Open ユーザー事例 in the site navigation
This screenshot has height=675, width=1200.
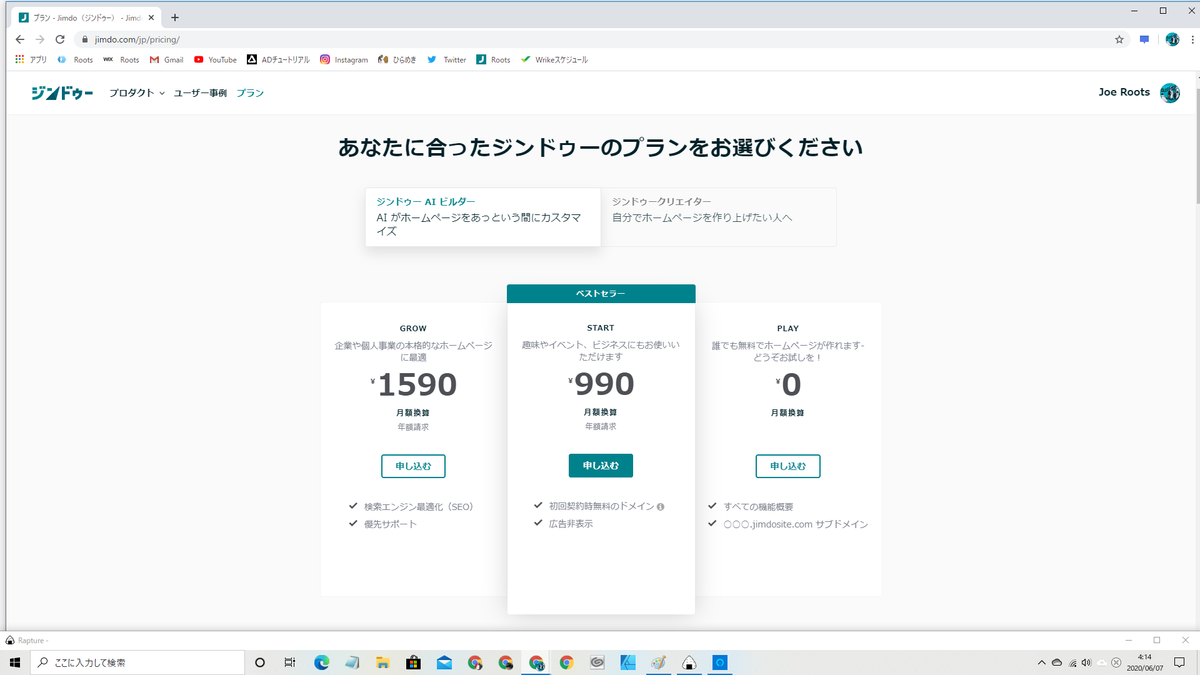click(x=200, y=93)
